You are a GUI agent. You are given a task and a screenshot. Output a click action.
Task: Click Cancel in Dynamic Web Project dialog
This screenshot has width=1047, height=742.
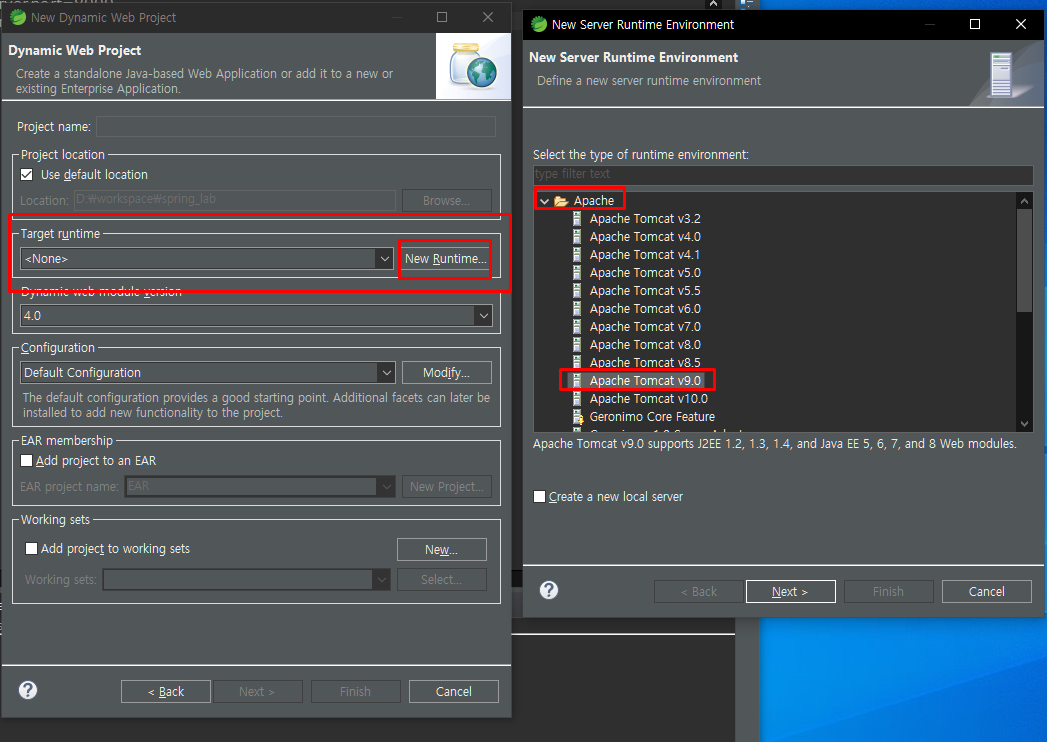[x=453, y=691]
